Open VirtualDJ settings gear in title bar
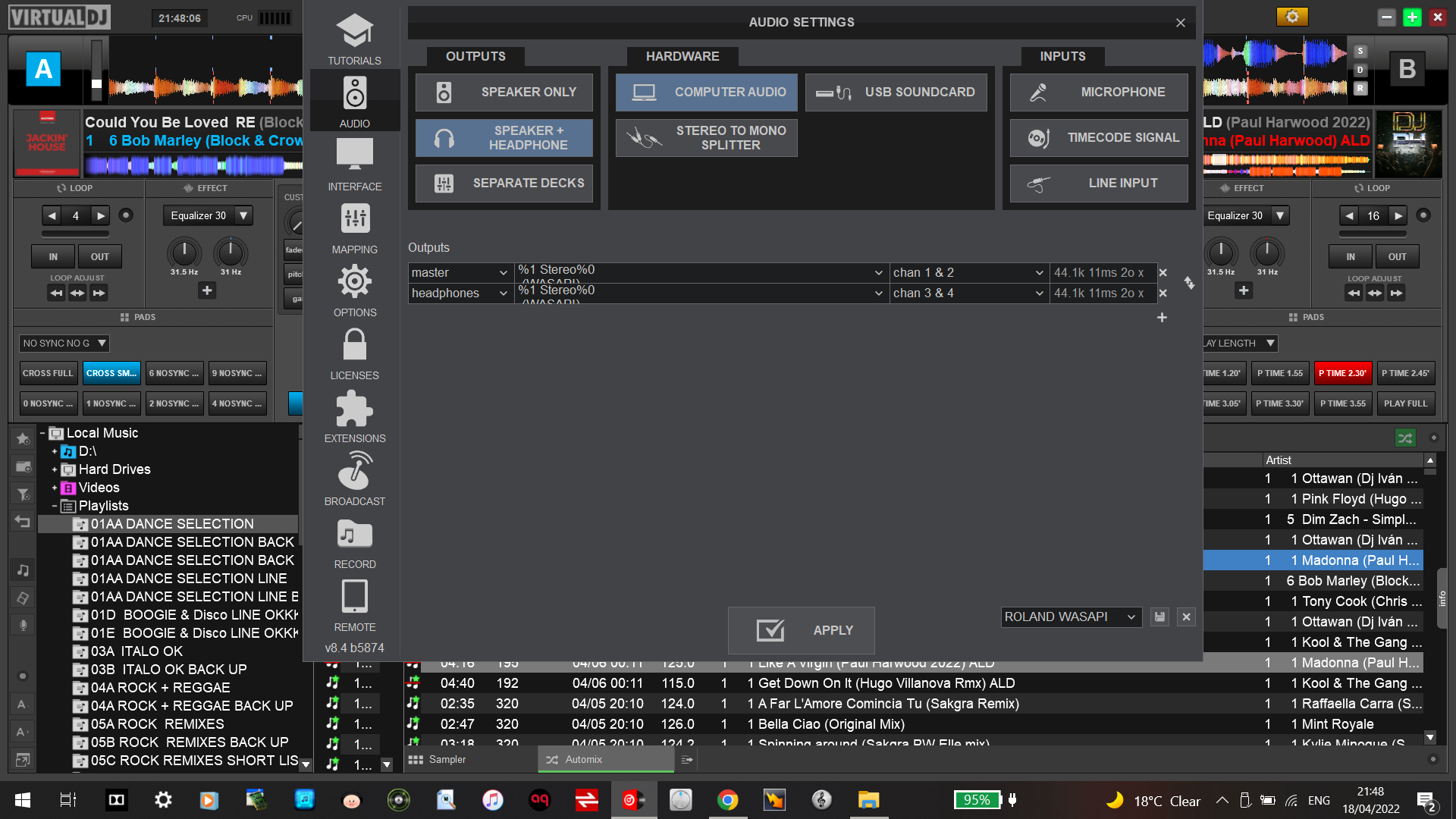Image resolution: width=1456 pixels, height=819 pixels. (x=1292, y=17)
